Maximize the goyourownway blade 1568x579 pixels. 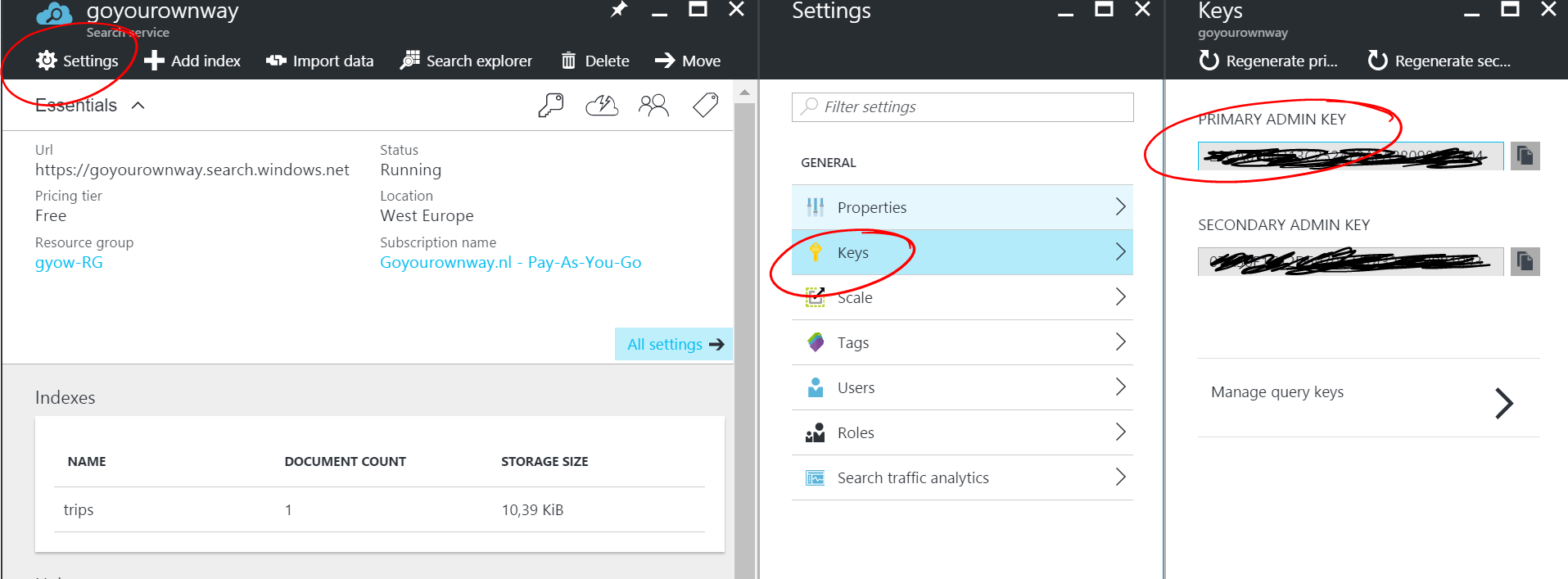(698, 10)
